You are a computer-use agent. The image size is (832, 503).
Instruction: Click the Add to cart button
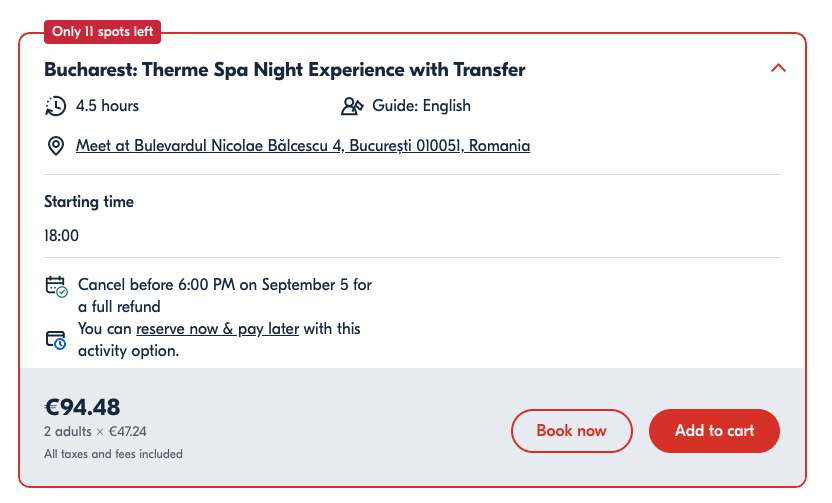(714, 431)
